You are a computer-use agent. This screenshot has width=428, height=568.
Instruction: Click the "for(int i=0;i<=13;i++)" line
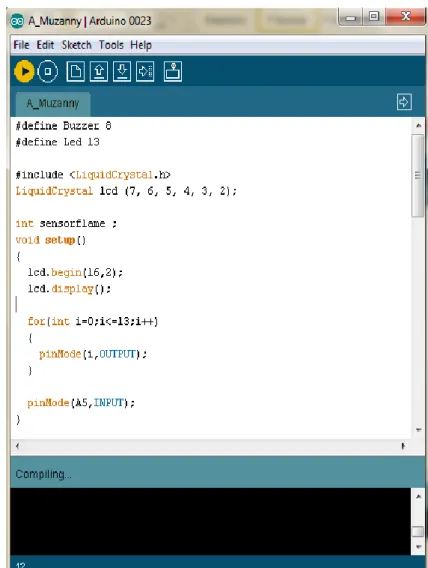[93, 322]
